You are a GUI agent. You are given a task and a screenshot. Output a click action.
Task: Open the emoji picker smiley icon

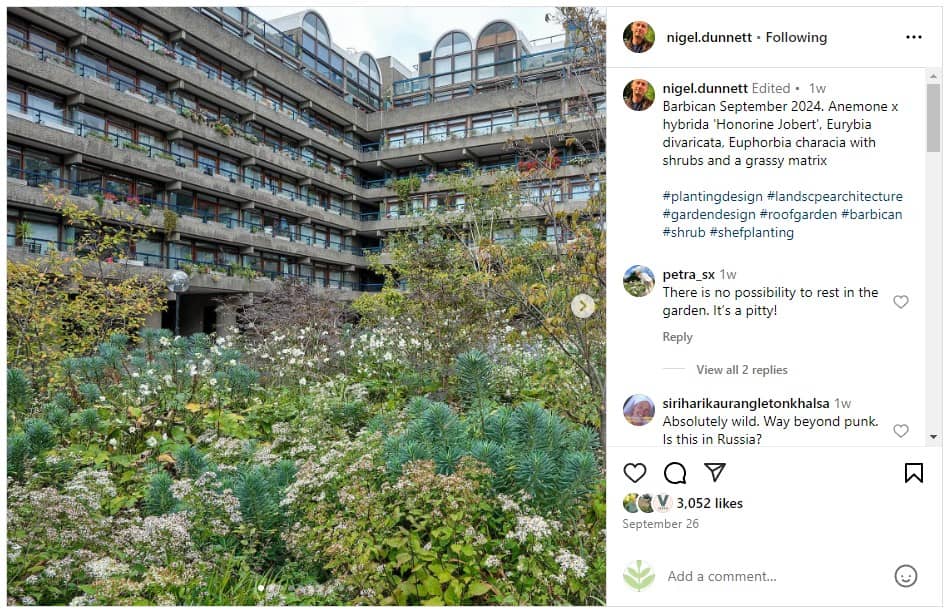[906, 576]
